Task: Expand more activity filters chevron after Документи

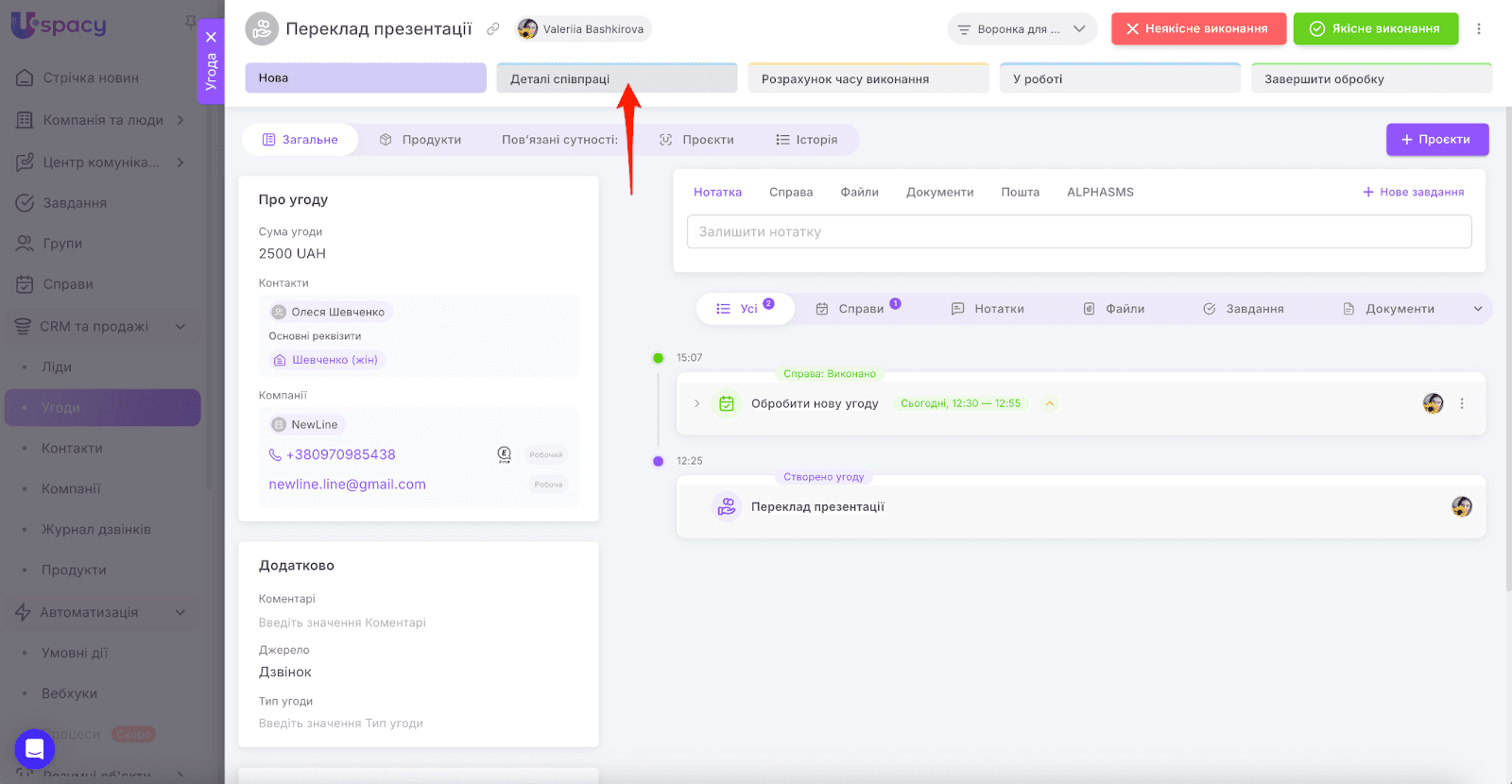Action: pyautogui.click(x=1478, y=309)
